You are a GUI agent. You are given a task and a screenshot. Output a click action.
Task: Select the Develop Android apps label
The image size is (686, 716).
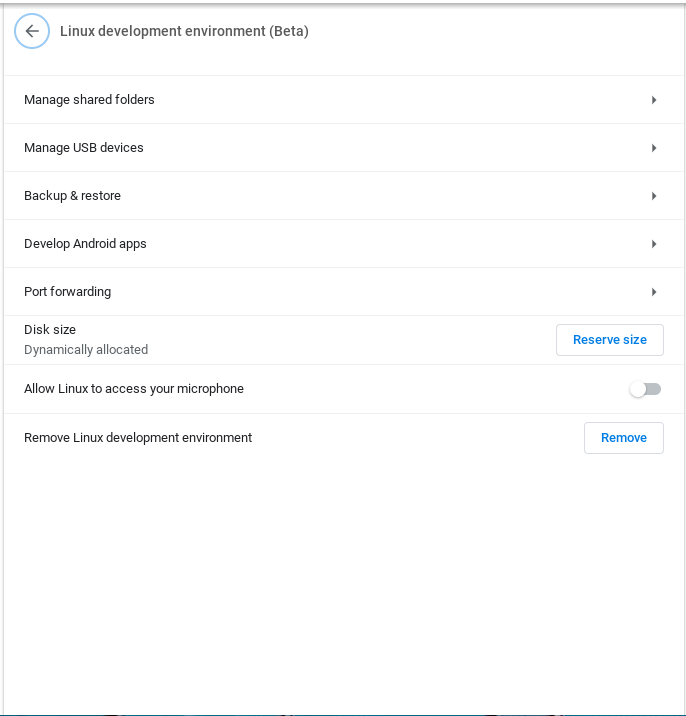85,244
